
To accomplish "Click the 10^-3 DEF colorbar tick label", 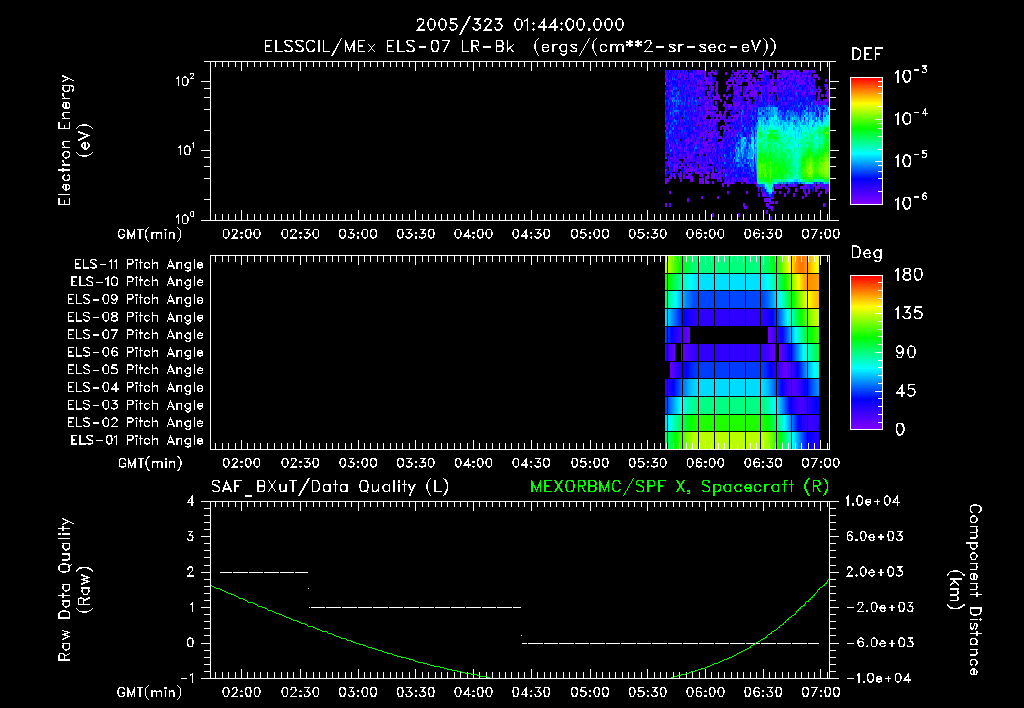I will coord(910,75).
